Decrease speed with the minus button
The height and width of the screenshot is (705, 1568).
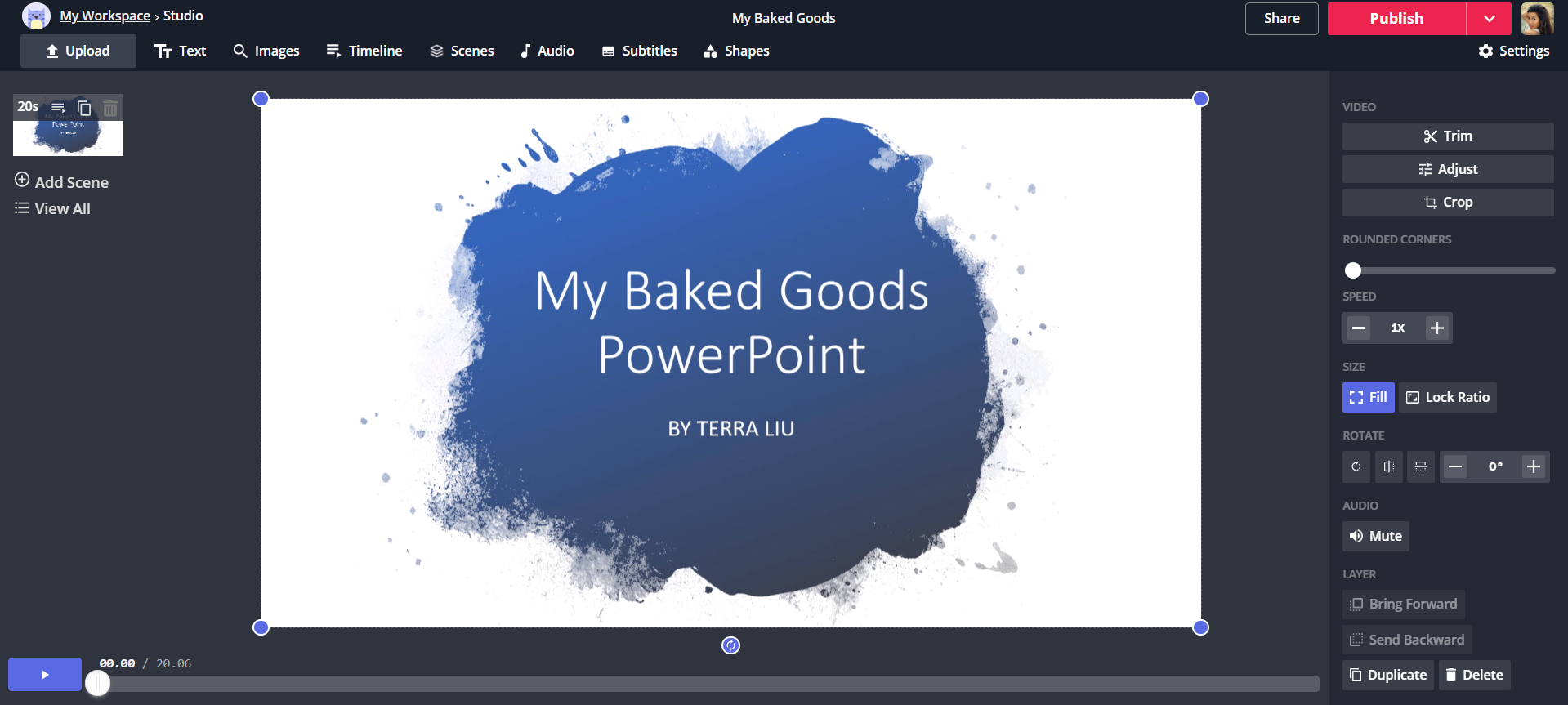pos(1358,328)
